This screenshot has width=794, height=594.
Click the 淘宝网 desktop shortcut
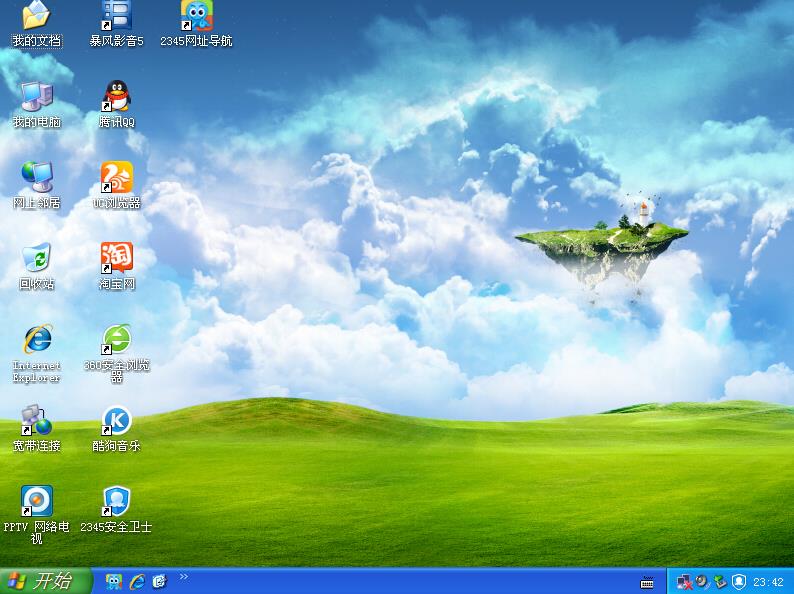point(117,259)
